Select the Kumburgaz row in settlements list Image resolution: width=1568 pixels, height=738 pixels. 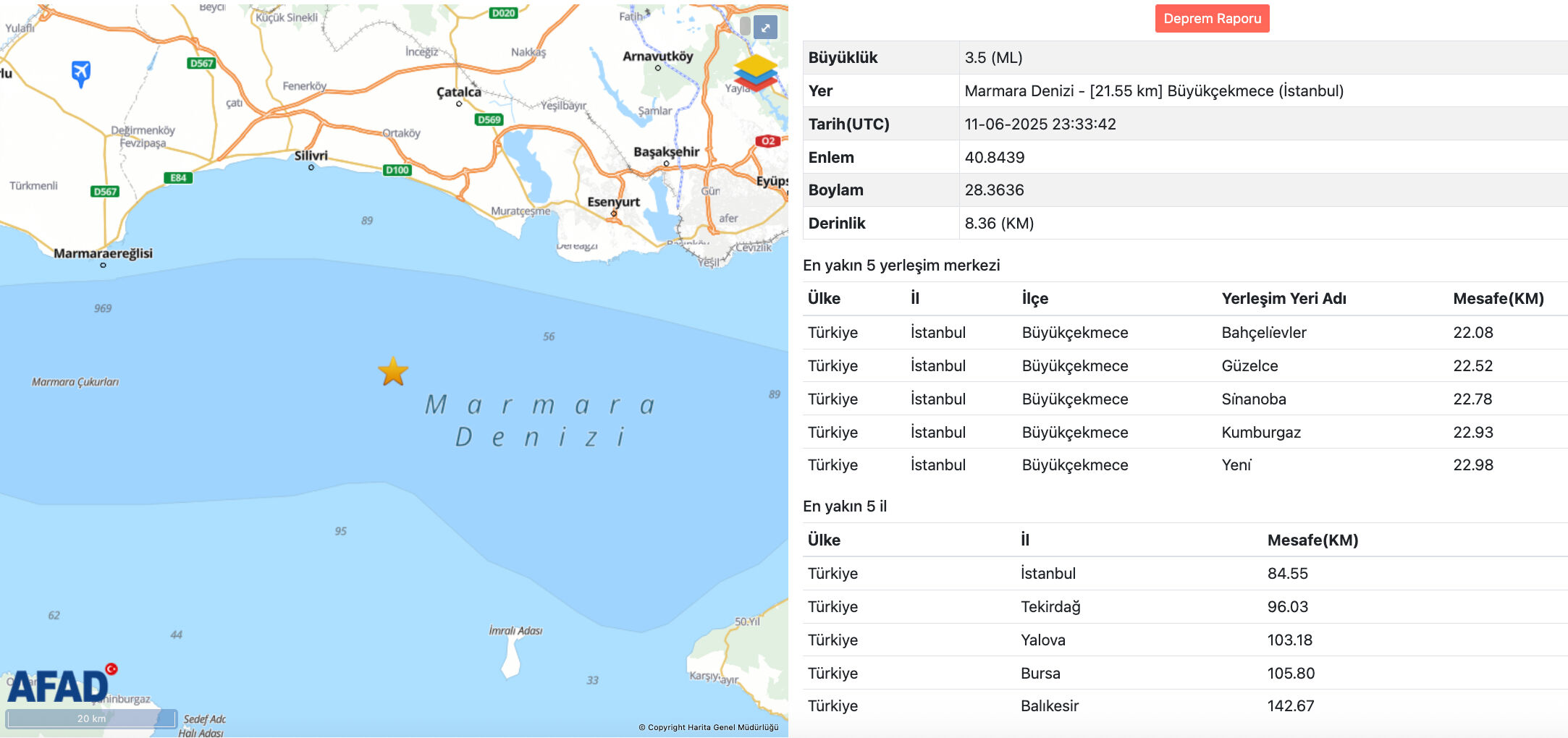click(x=1260, y=432)
